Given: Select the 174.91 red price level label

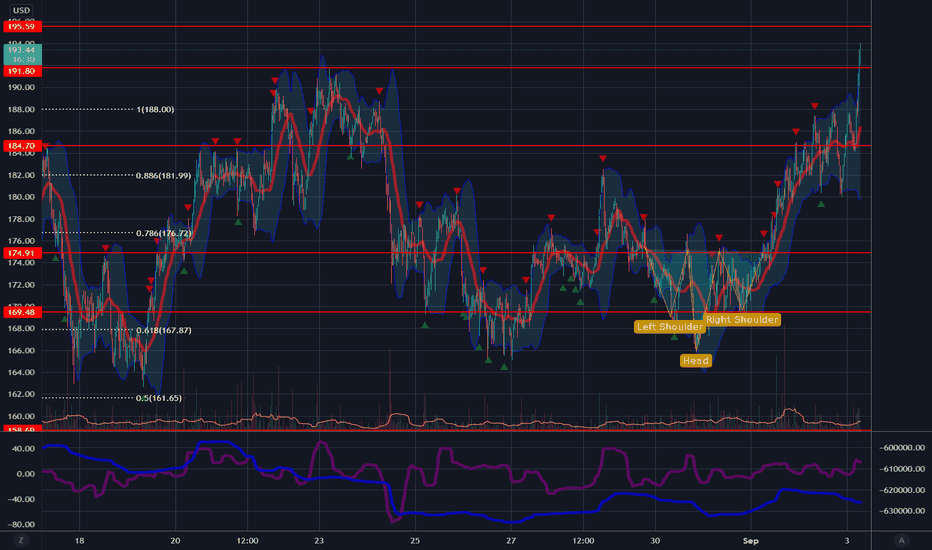Looking at the screenshot, I should [x=22, y=253].
